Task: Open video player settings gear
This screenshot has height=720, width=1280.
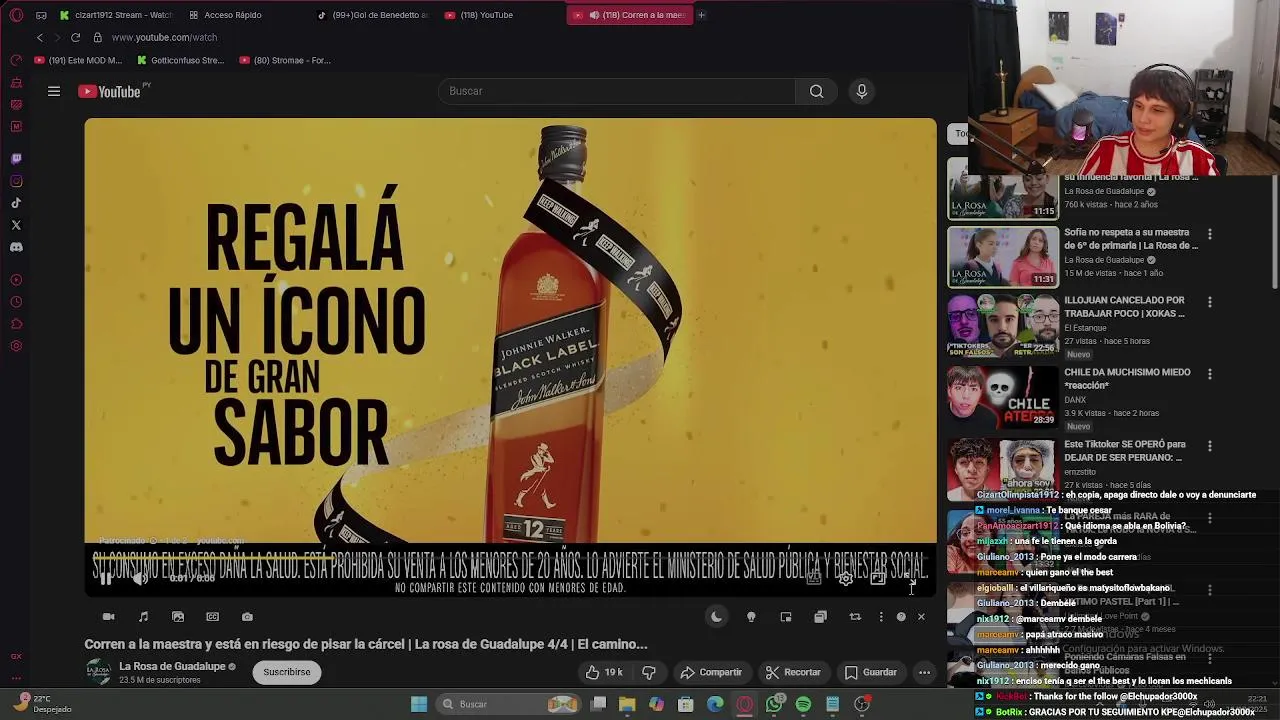Action: click(x=846, y=578)
